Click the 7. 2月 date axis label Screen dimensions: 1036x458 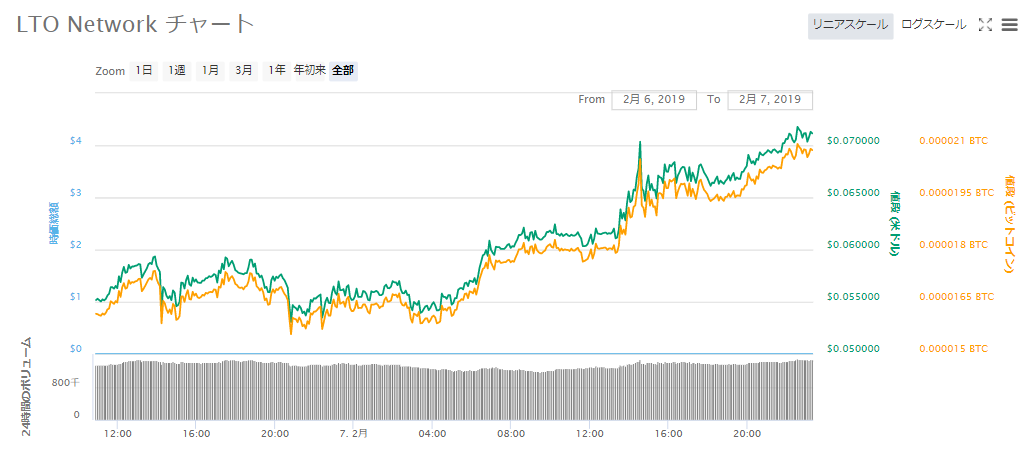(354, 434)
